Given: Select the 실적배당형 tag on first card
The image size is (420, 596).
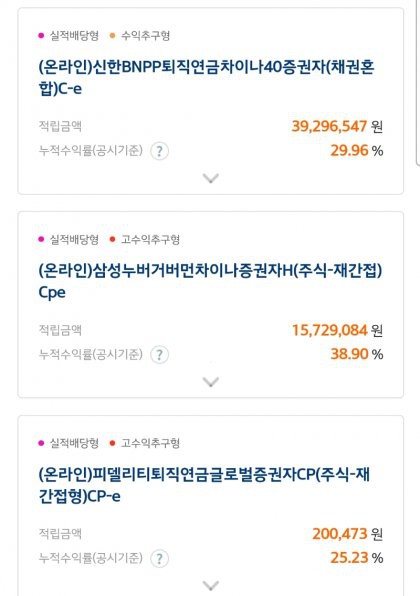Looking at the screenshot, I should point(69,36).
